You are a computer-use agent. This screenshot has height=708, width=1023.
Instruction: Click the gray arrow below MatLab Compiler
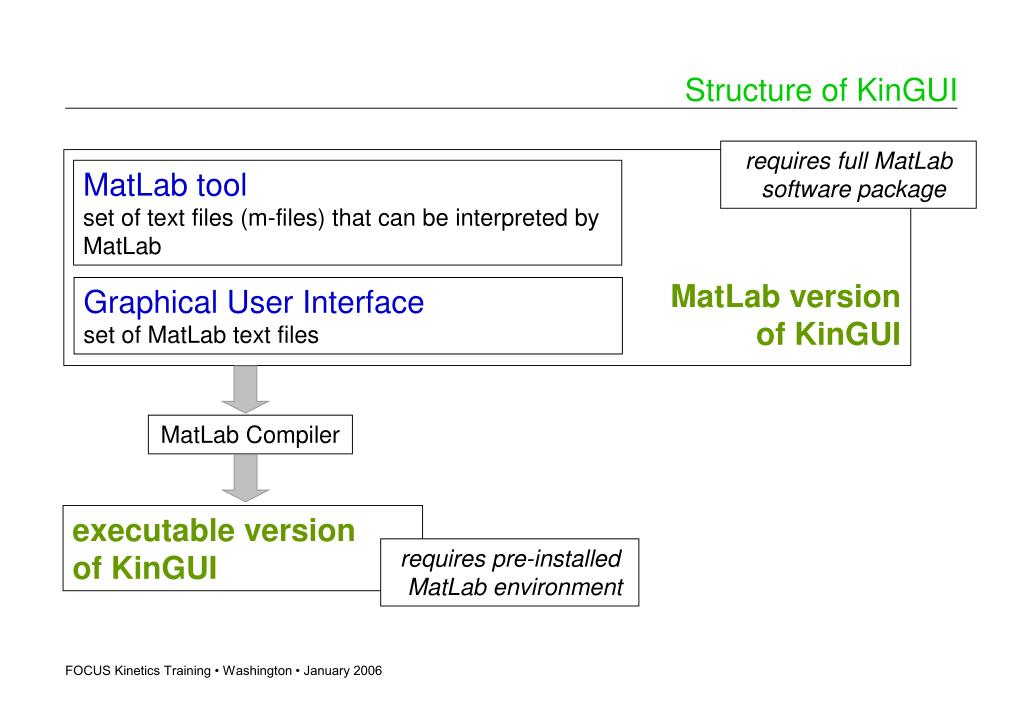(x=245, y=478)
